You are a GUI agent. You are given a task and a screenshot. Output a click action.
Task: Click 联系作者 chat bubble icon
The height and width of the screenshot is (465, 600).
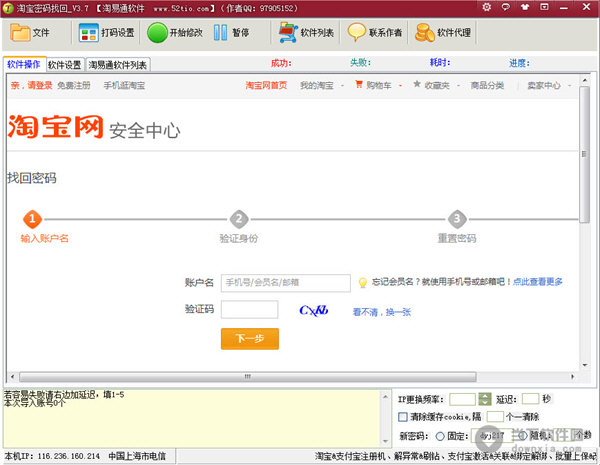coord(357,33)
